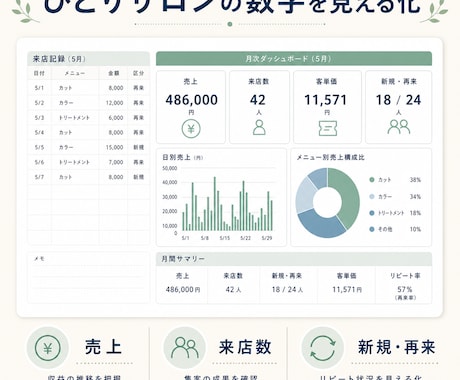Screen dimensions: 460x380
Task: Click the bottom 新規・再来 heading text
Action: click(x=397, y=347)
